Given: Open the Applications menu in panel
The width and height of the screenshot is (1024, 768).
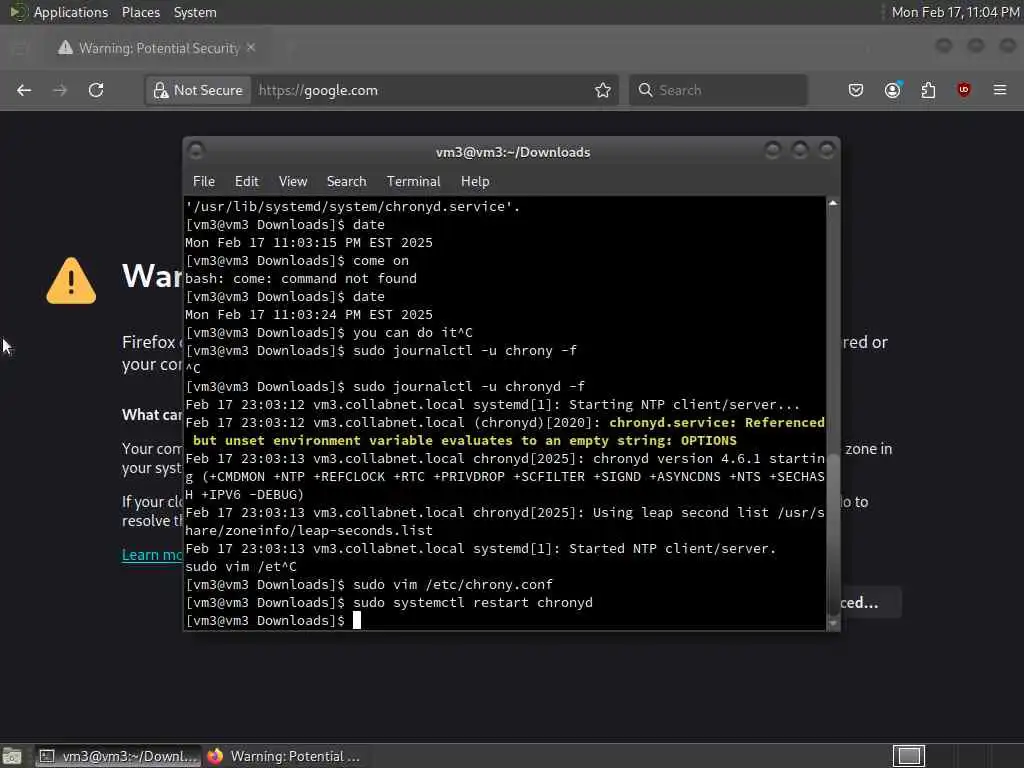Looking at the screenshot, I should [x=58, y=12].
